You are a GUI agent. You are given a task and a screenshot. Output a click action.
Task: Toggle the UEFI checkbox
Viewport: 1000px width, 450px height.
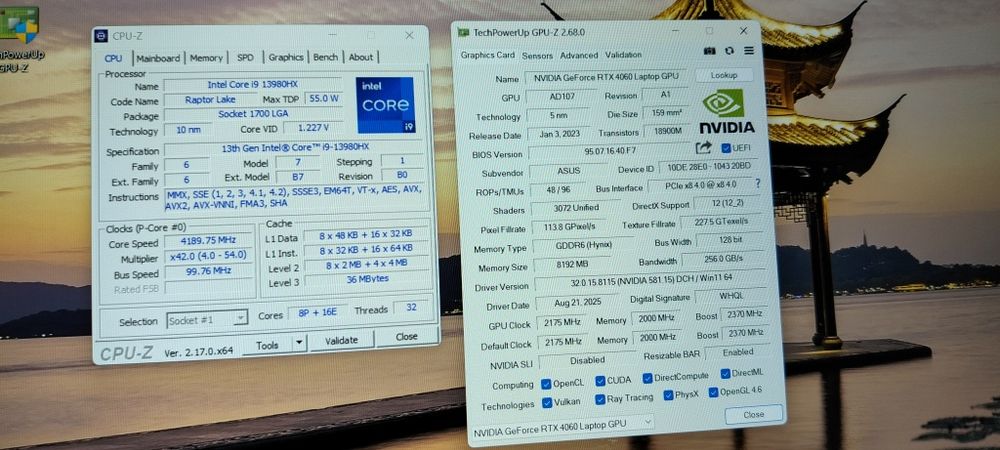tap(725, 148)
